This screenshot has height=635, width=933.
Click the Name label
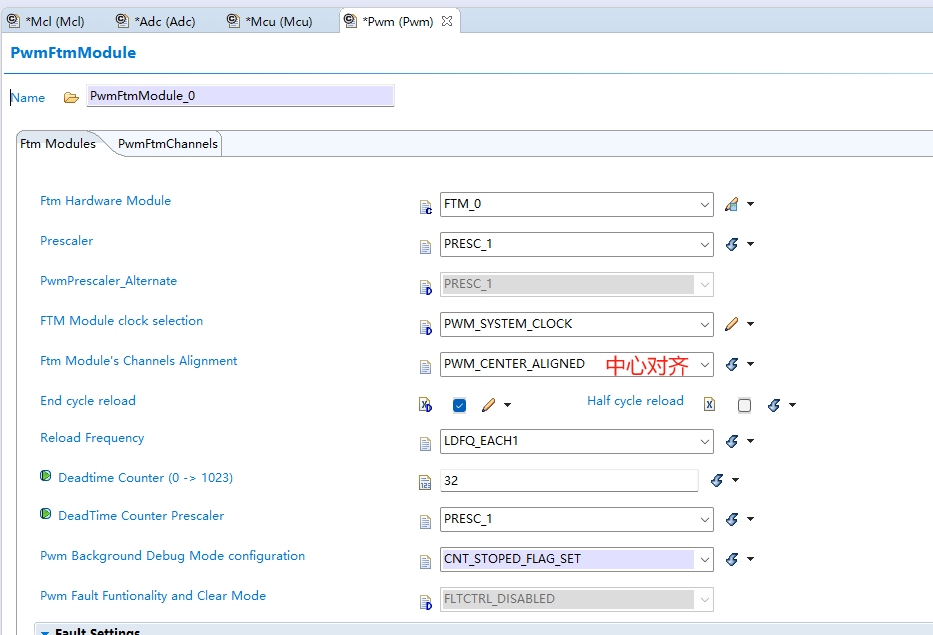(28, 98)
